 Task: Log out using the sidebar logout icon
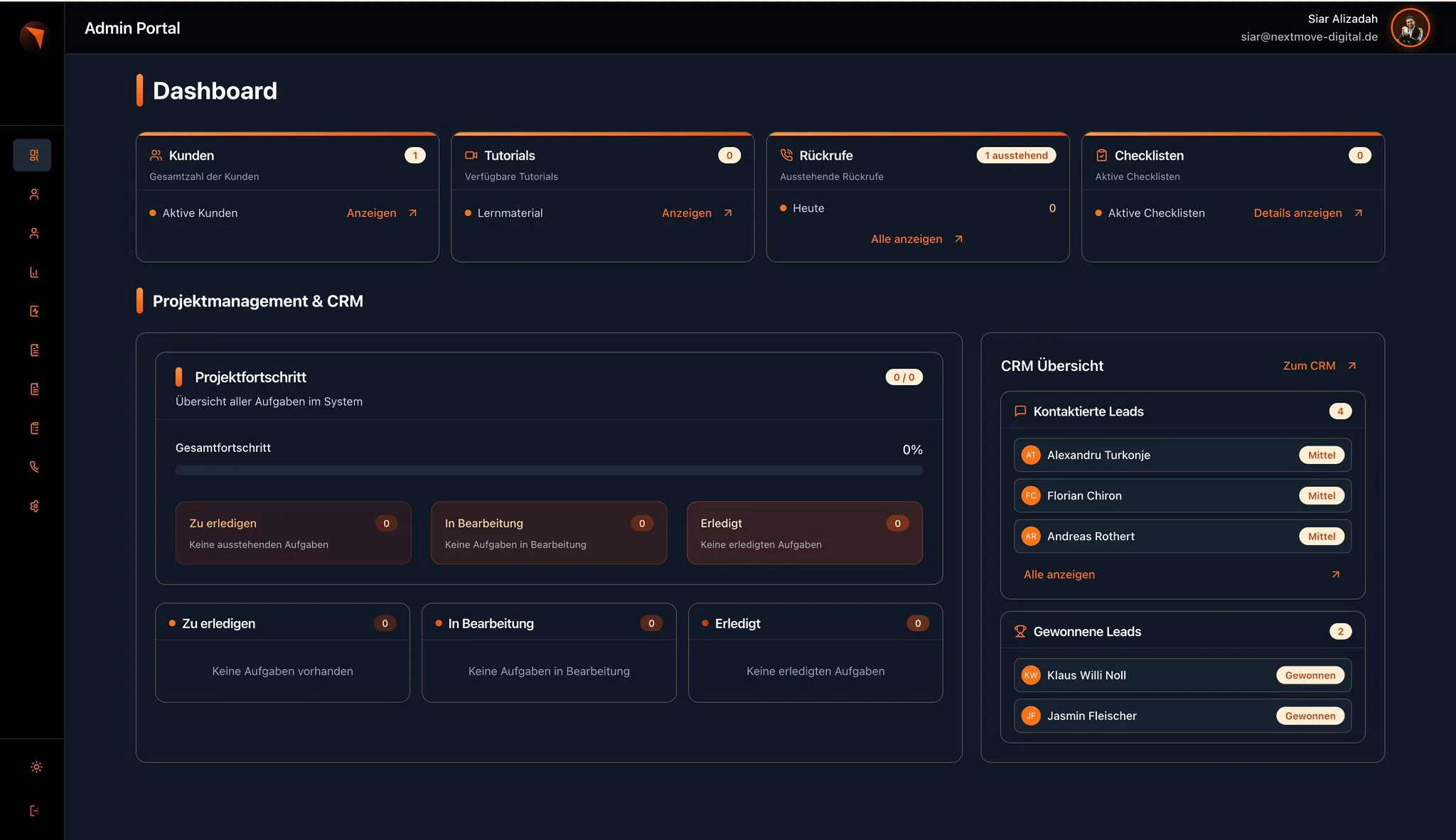tap(33, 810)
